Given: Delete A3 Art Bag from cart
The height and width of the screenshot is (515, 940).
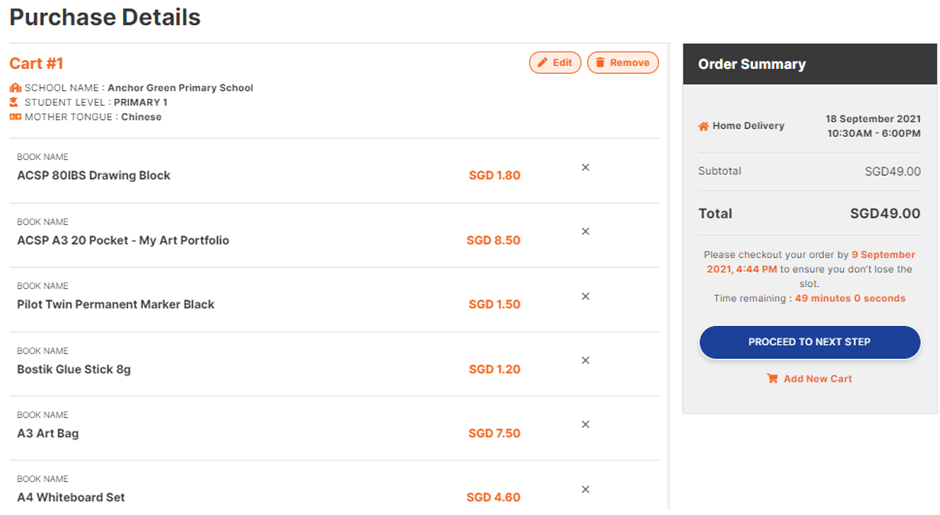Looking at the screenshot, I should tap(586, 424).
